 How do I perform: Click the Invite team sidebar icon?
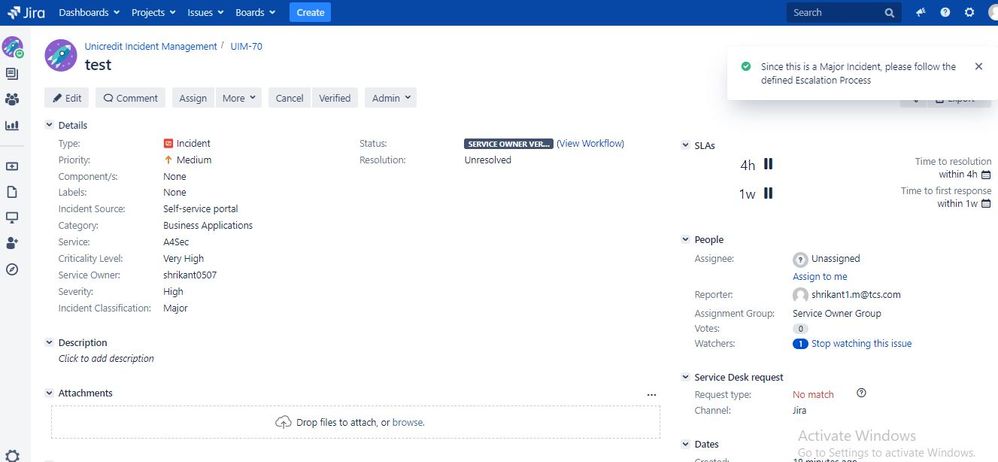11,243
